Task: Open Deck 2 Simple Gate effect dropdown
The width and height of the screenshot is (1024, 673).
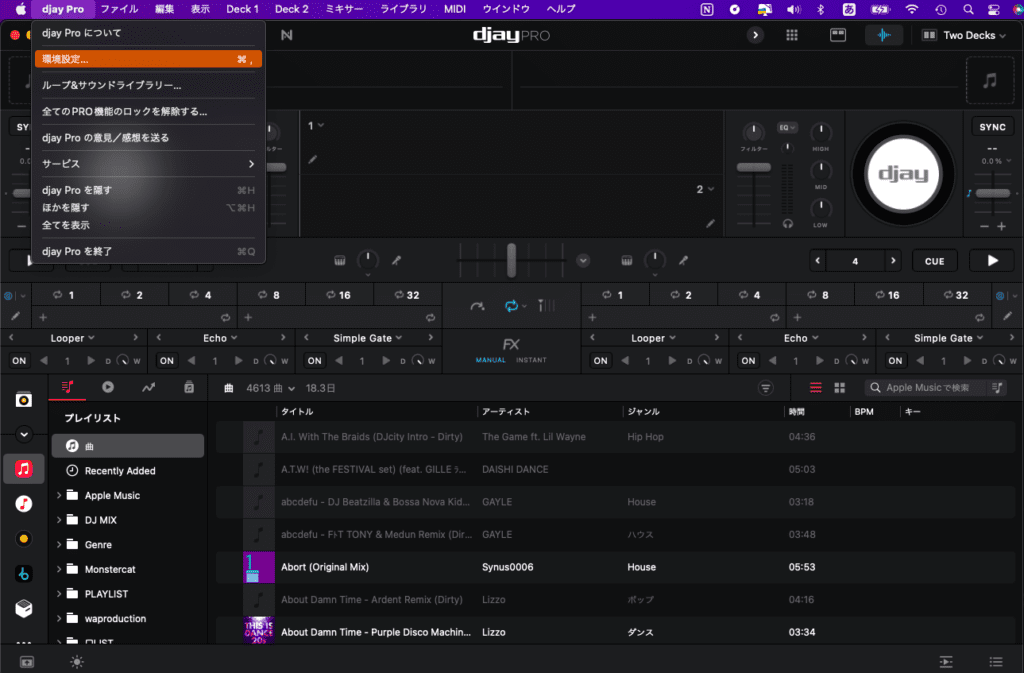Action: point(948,338)
